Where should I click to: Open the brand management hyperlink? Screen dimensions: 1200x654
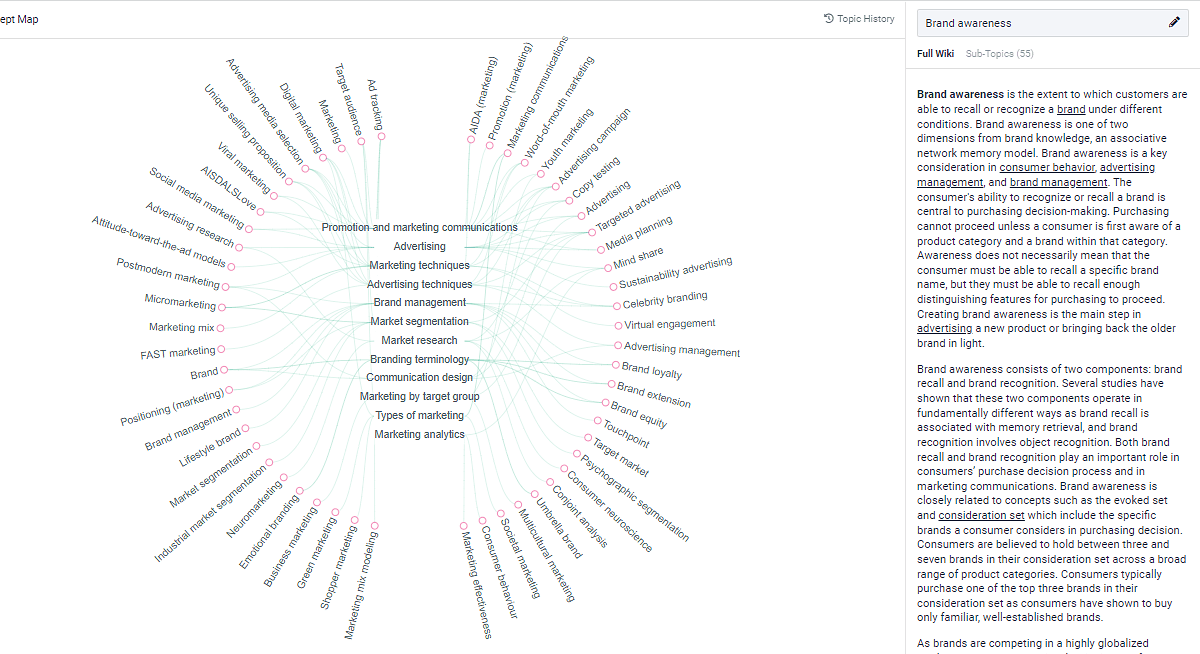[x=1058, y=182]
